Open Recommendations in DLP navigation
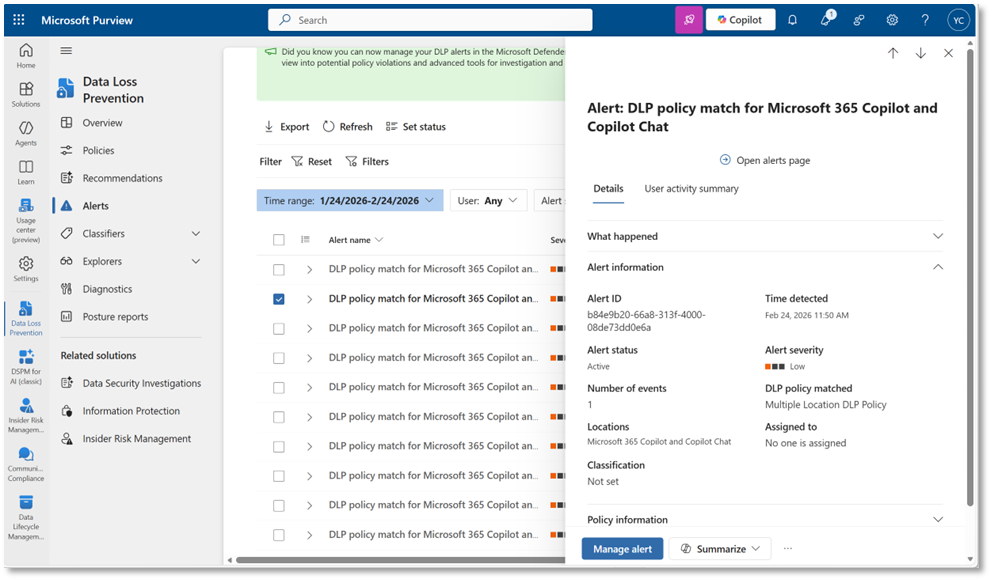 [x=122, y=178]
